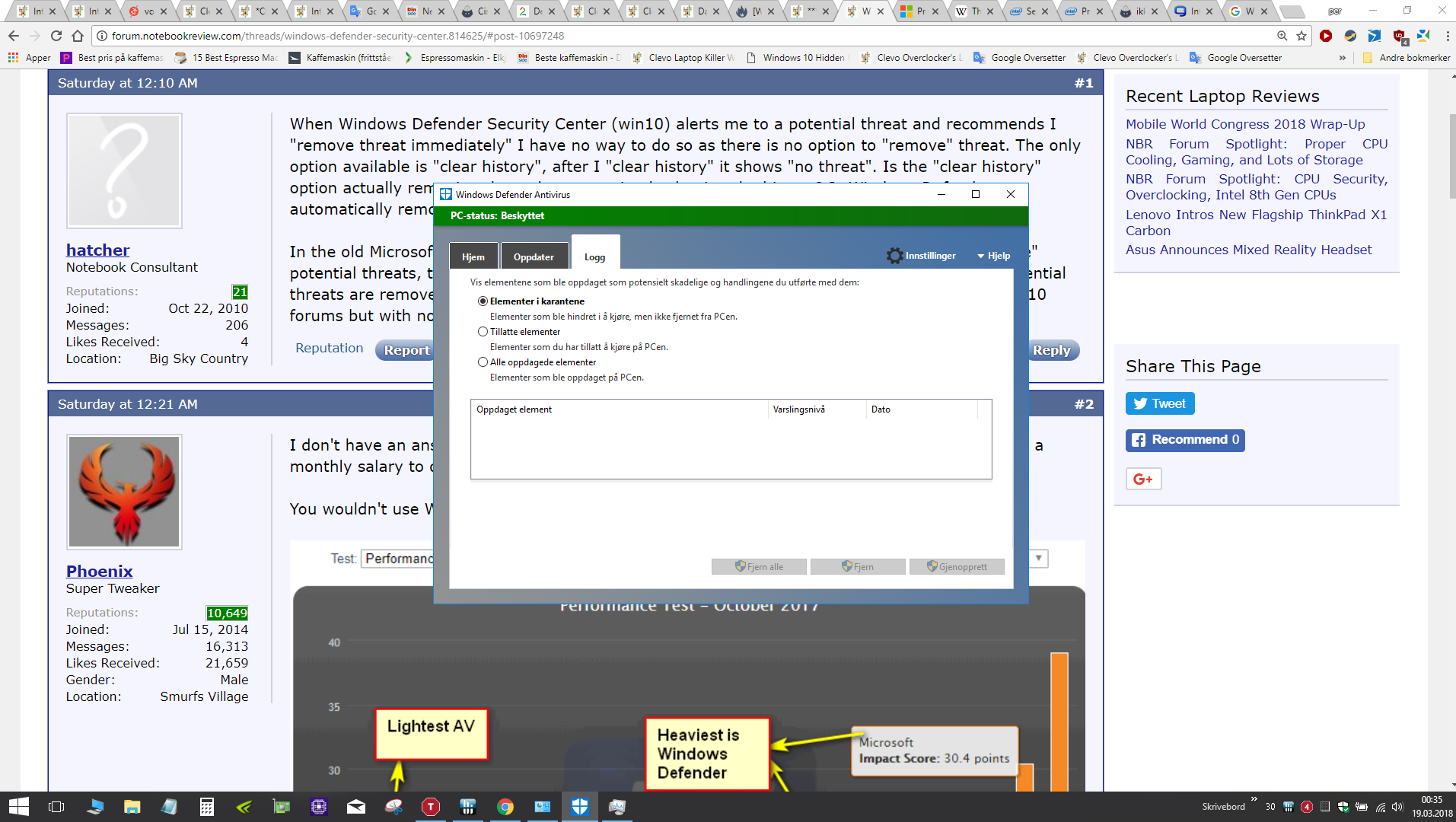
Task: Switch to the Hjem tab
Action: tap(473, 256)
